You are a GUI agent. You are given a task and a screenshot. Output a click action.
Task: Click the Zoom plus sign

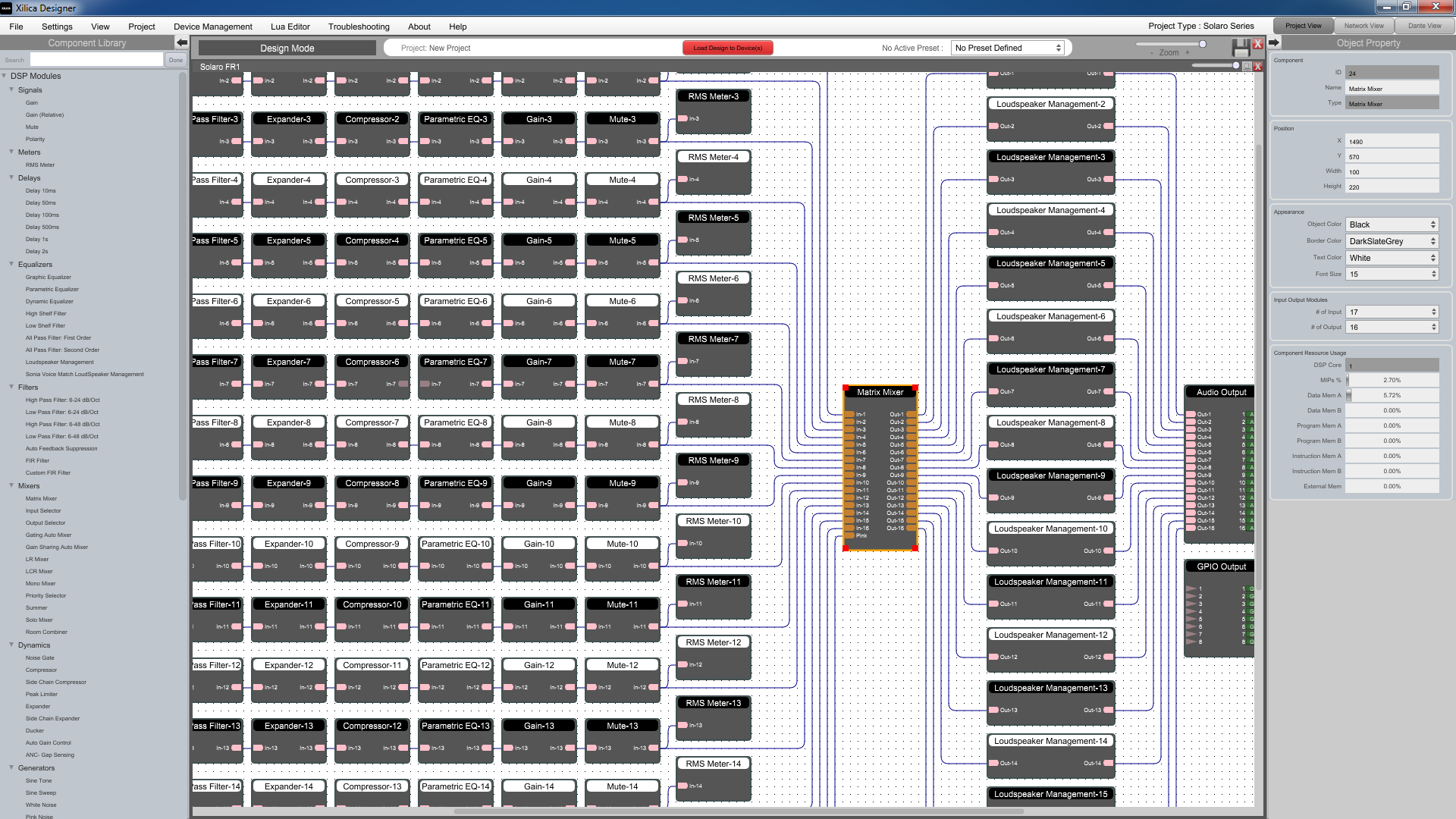pos(1186,52)
